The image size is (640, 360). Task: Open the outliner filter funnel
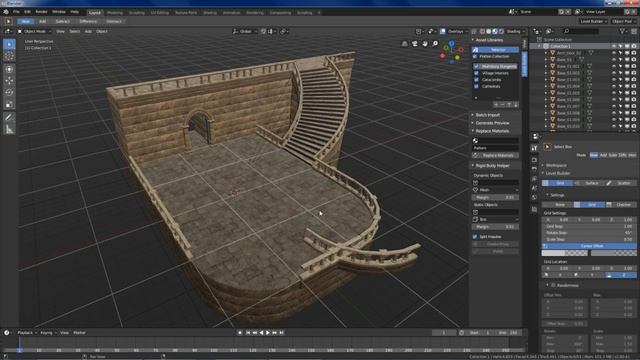pos(622,31)
